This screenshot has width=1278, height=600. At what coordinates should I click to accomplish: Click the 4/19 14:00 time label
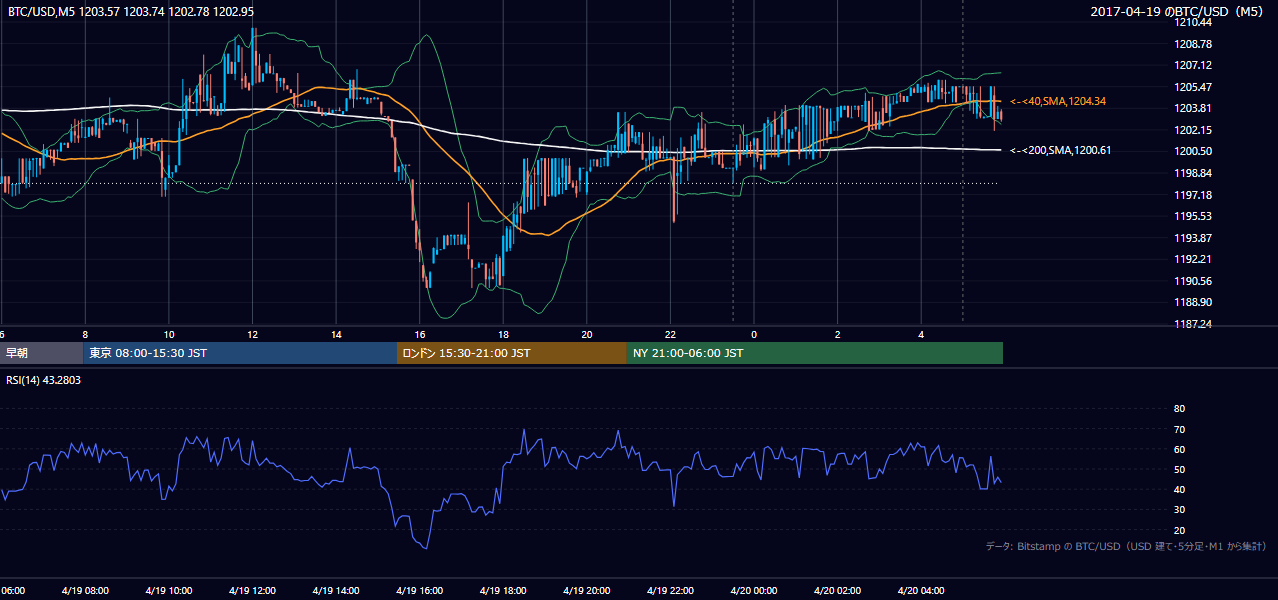click(x=335, y=591)
